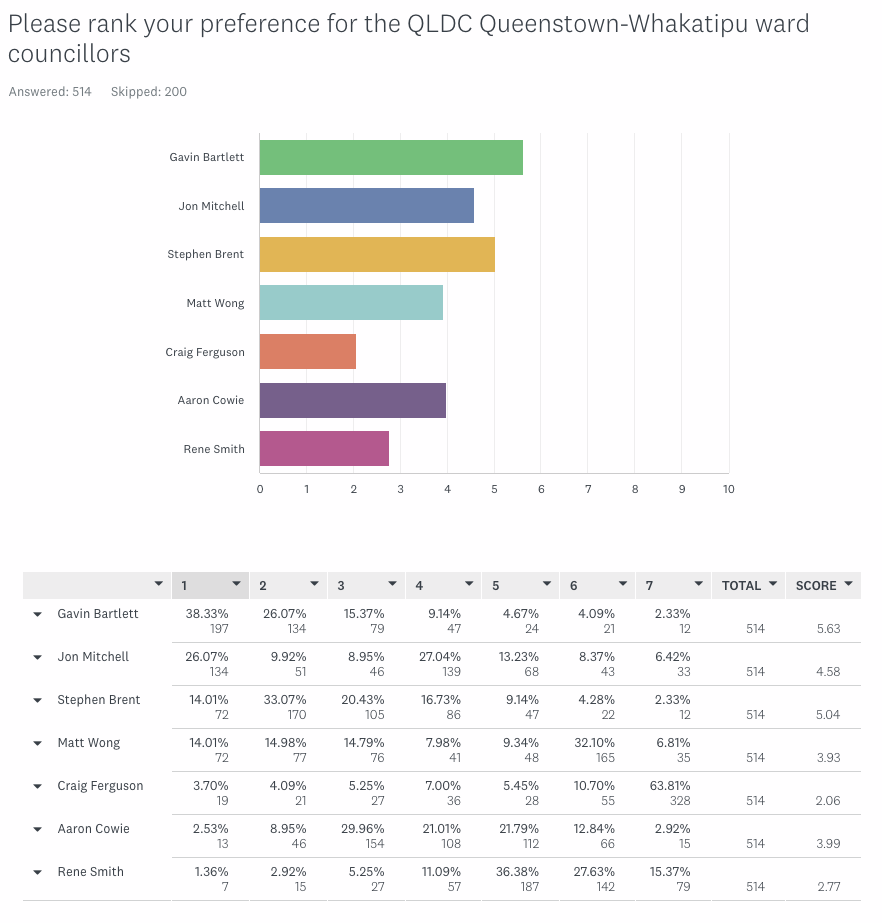Open the column 4 sort dropdown

coord(467,585)
